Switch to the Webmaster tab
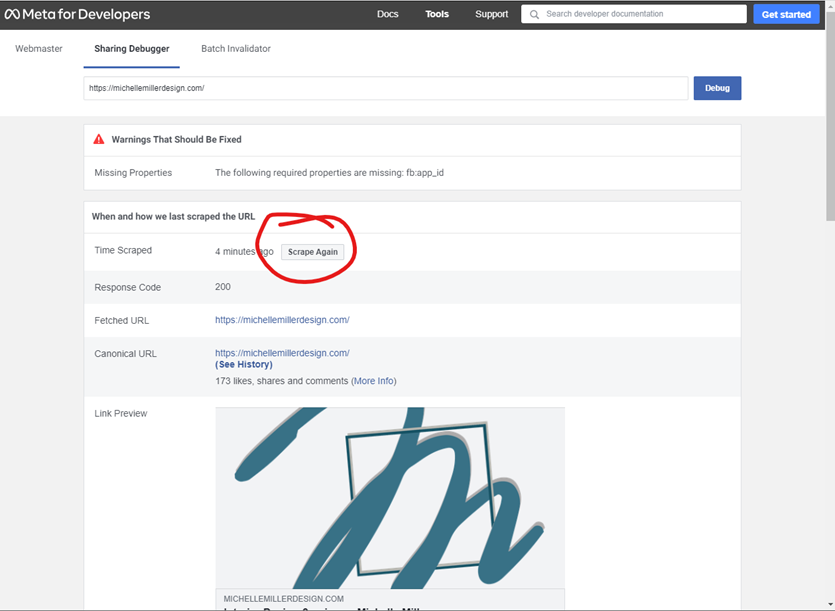The height and width of the screenshot is (611, 835). (39, 48)
